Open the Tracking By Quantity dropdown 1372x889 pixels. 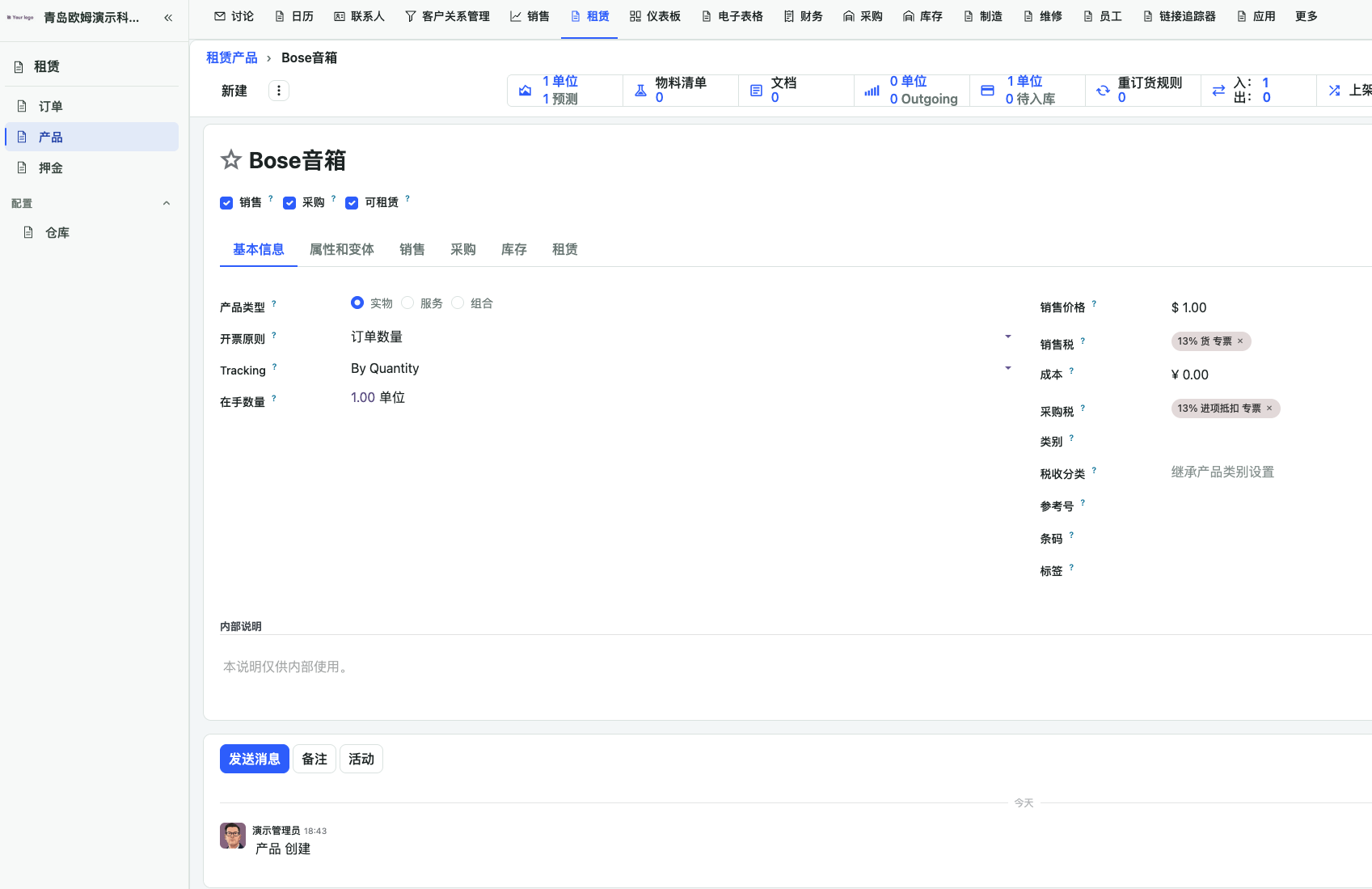click(682, 368)
